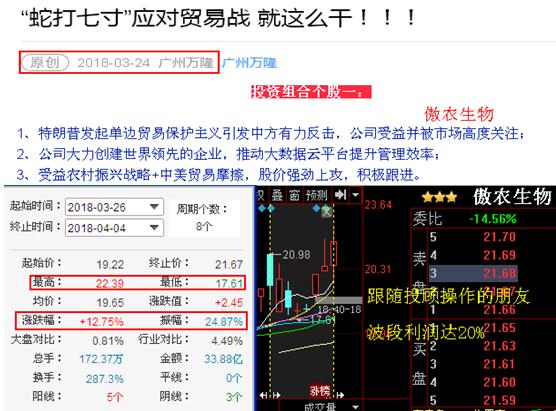Click the tall cyan candlestick near 20.98
The image size is (556, 411).
click(x=270, y=270)
